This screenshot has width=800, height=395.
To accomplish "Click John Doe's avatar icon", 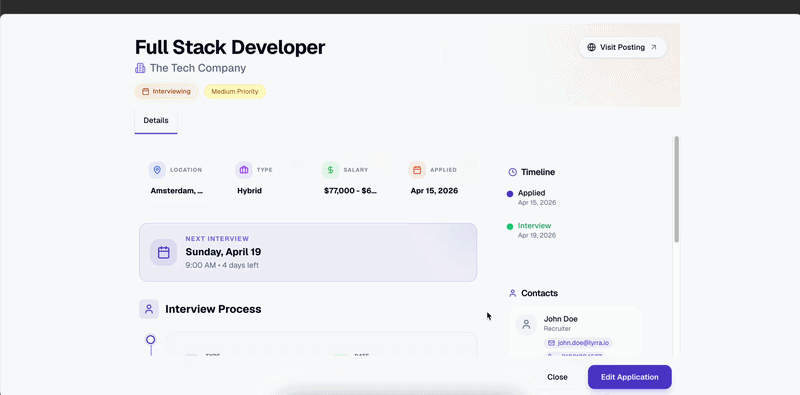I will (526, 324).
